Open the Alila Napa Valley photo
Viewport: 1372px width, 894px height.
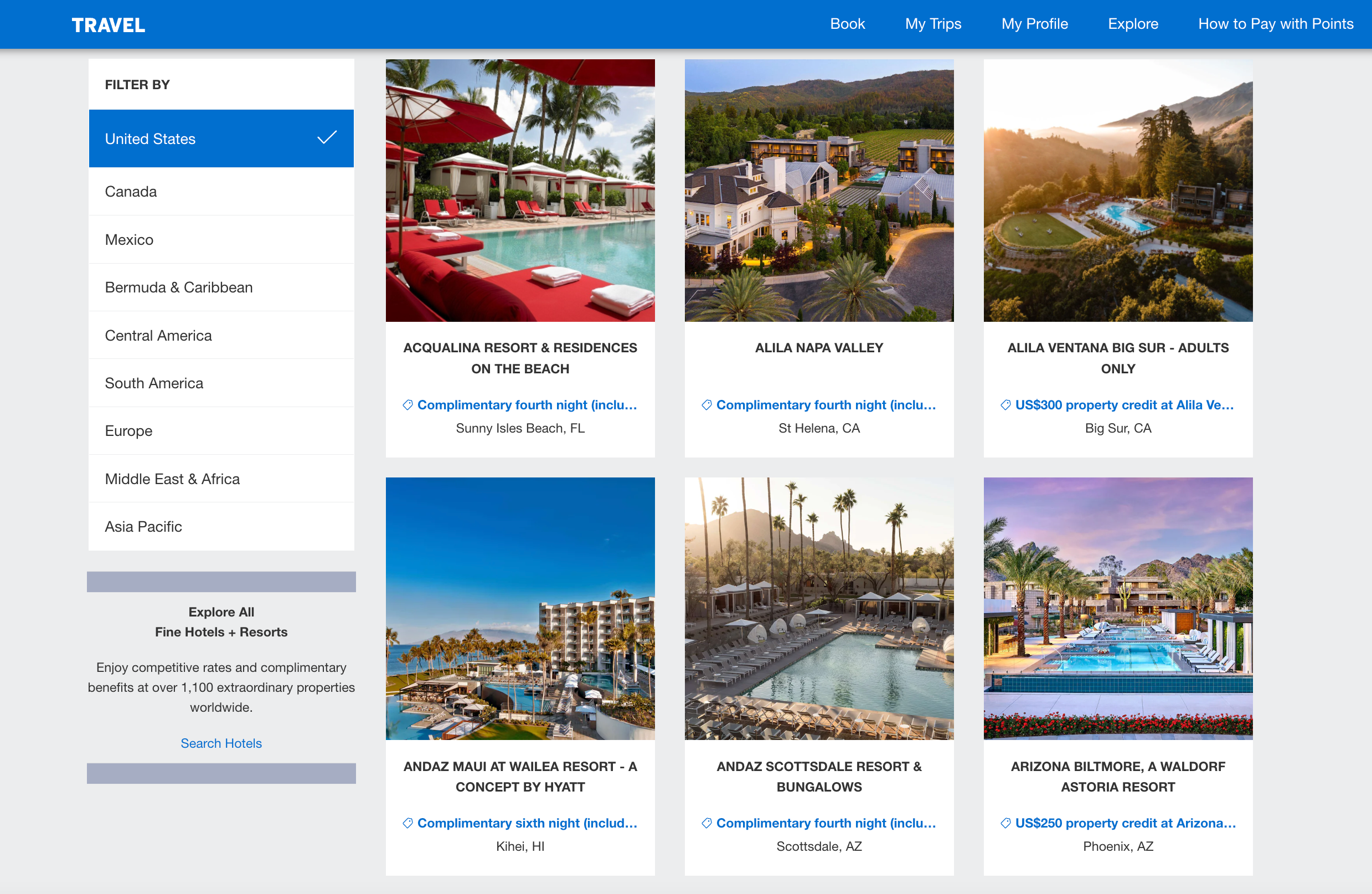(x=818, y=191)
